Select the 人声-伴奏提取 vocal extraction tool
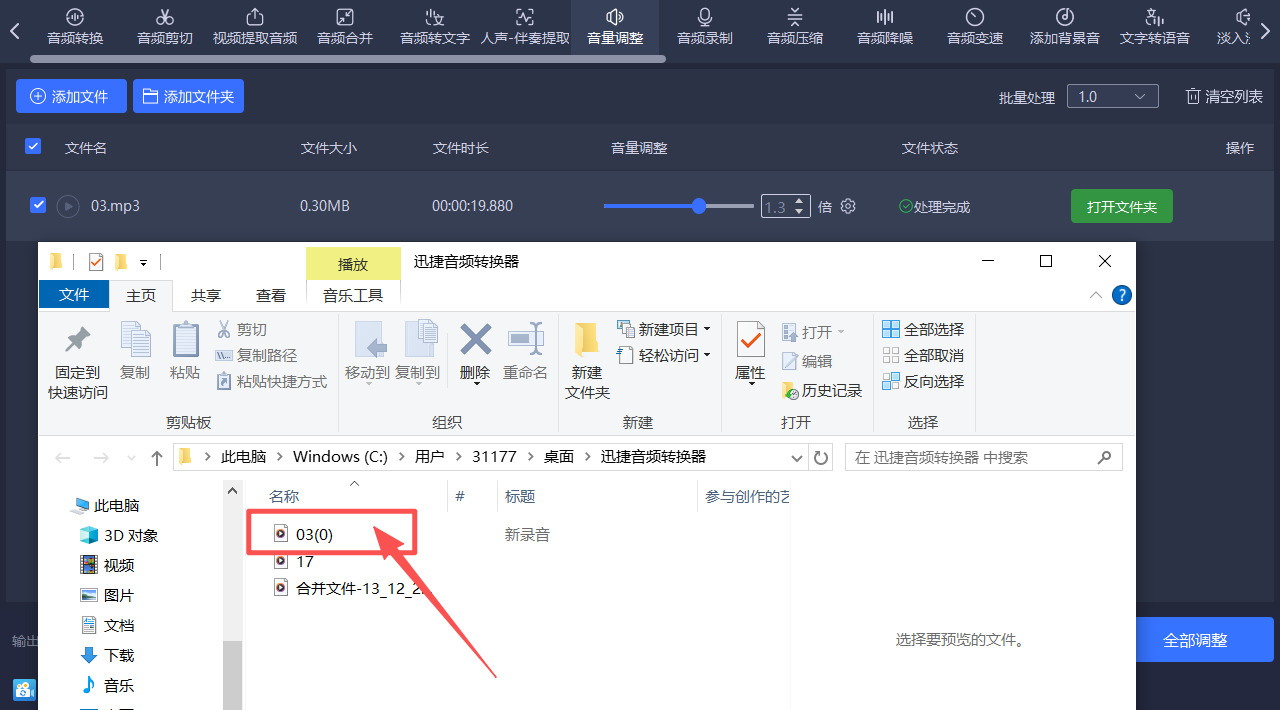 [525, 27]
